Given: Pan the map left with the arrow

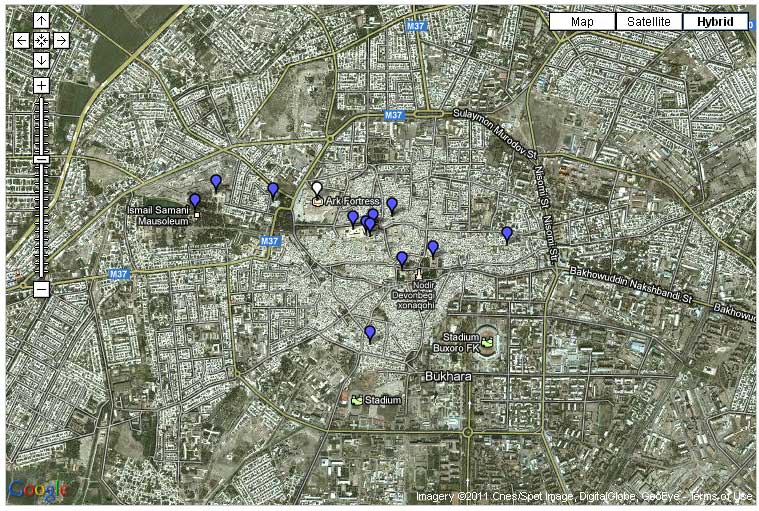Looking at the screenshot, I should 22,41.
